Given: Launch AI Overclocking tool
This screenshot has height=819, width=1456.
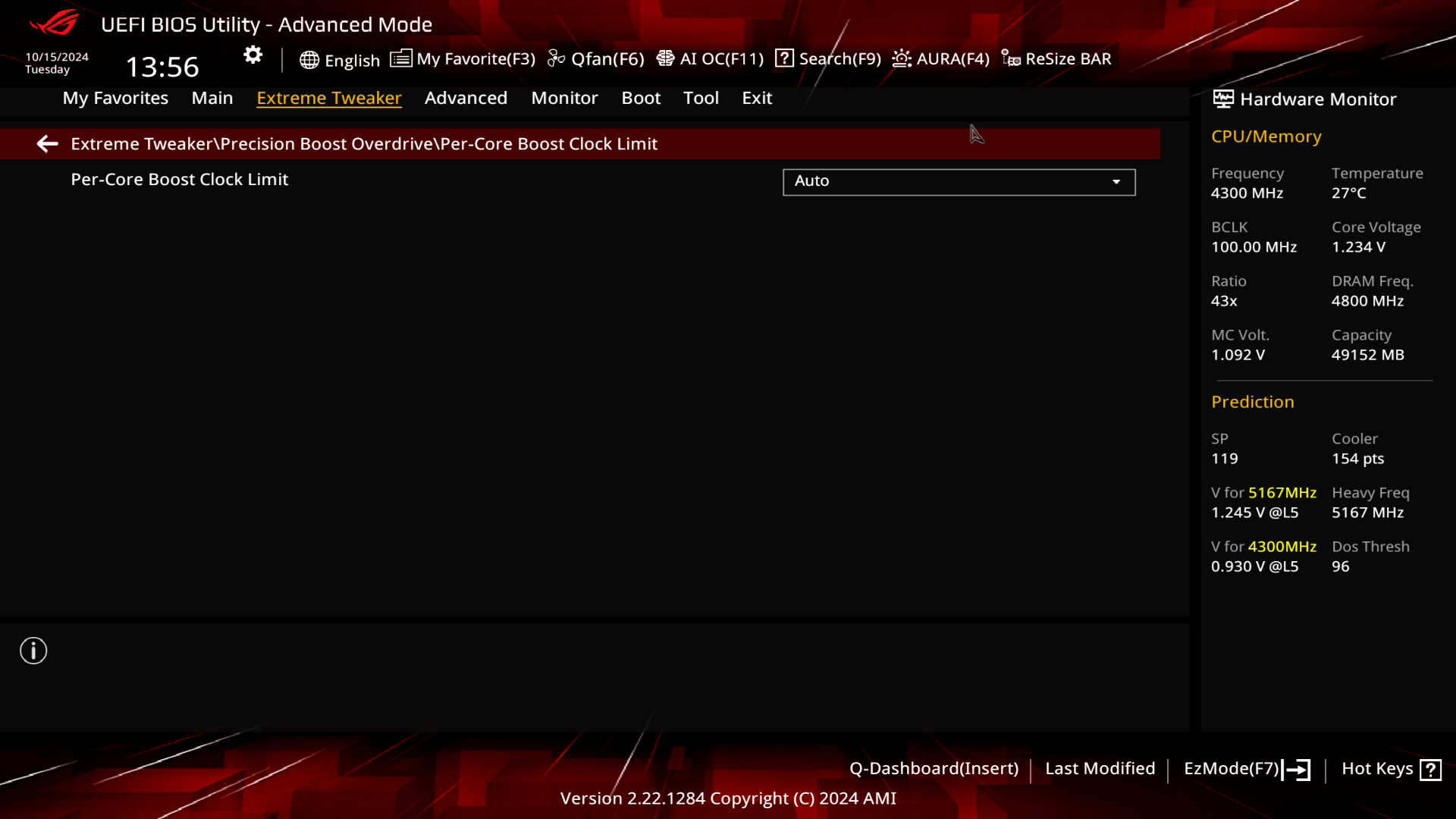Looking at the screenshot, I should tap(711, 58).
